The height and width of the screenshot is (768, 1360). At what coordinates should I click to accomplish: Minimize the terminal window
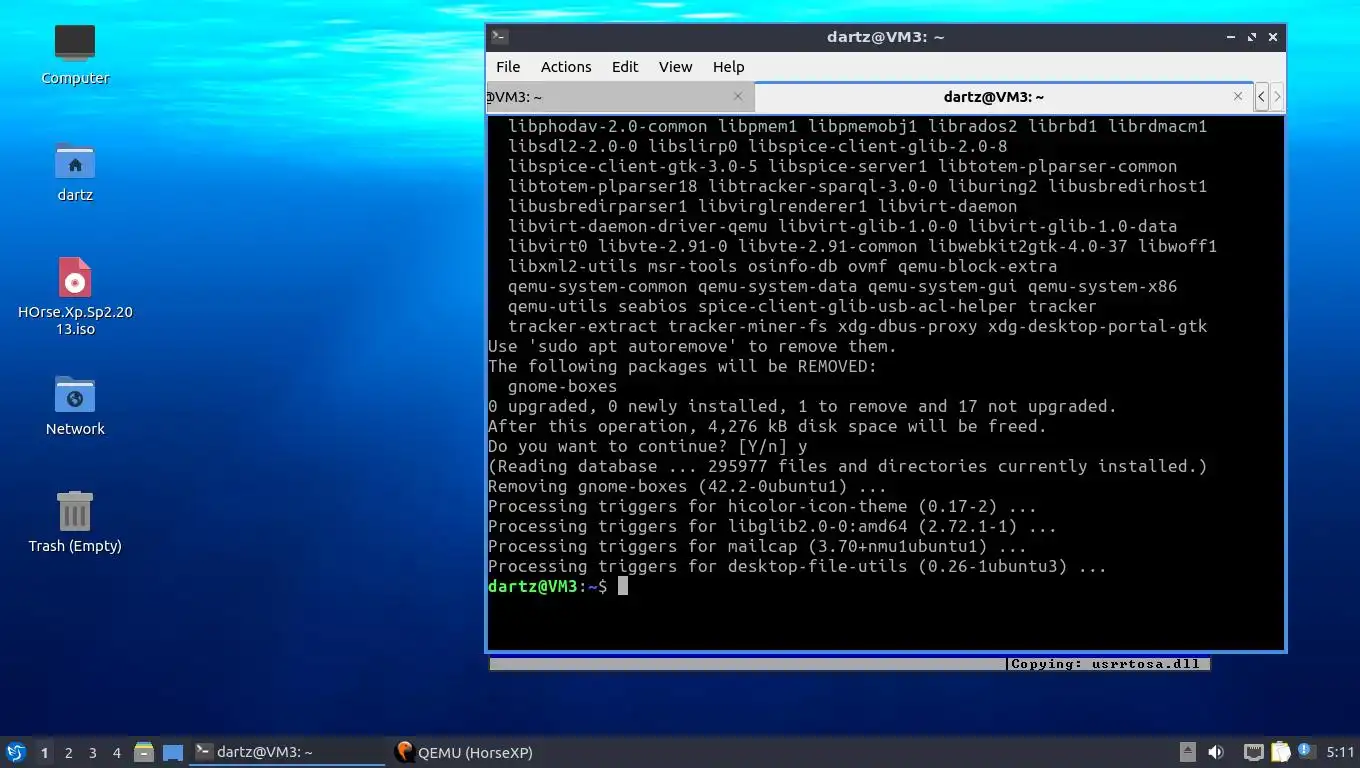[1230, 37]
